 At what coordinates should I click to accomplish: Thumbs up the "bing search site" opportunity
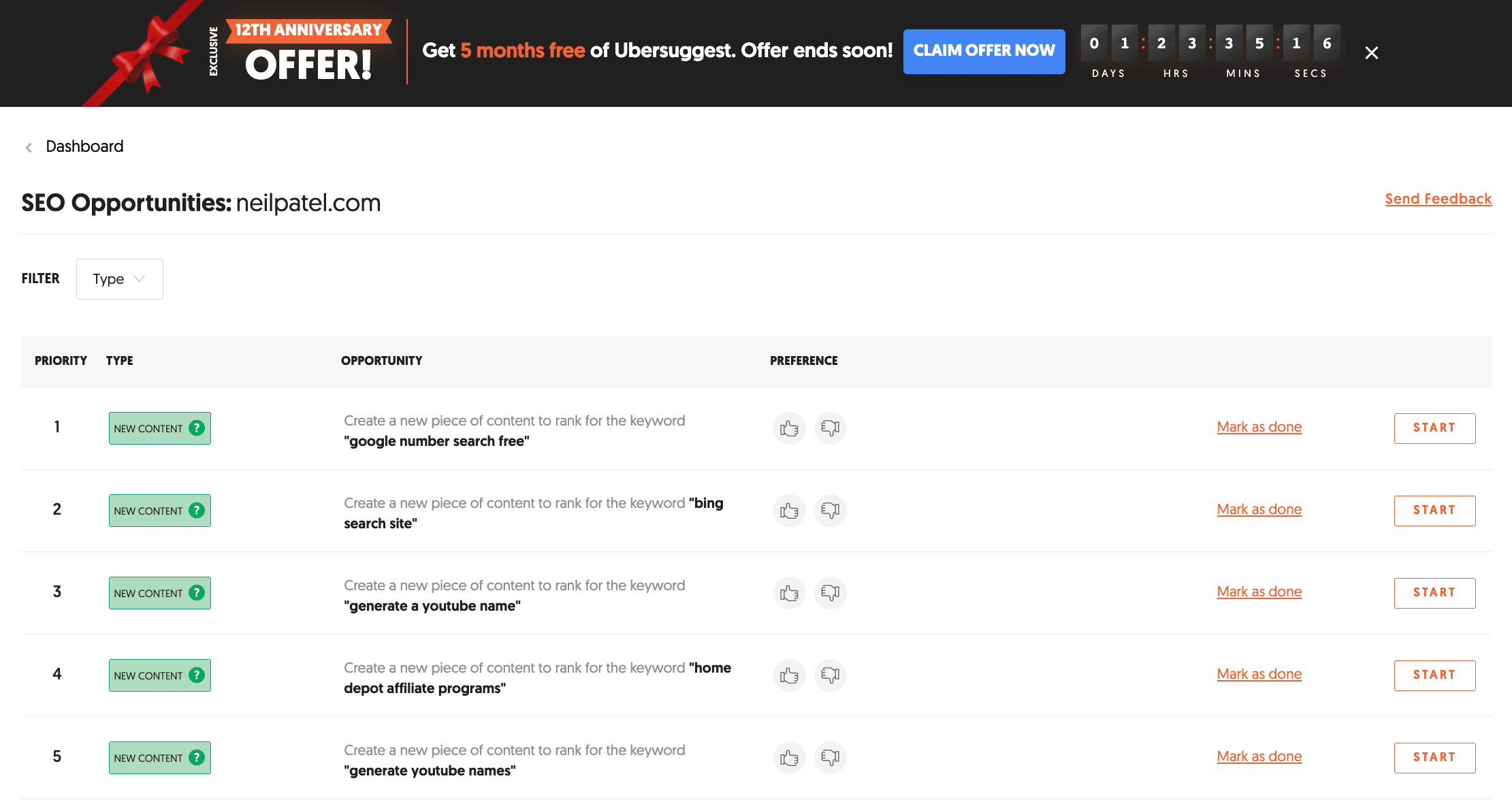[x=789, y=511]
